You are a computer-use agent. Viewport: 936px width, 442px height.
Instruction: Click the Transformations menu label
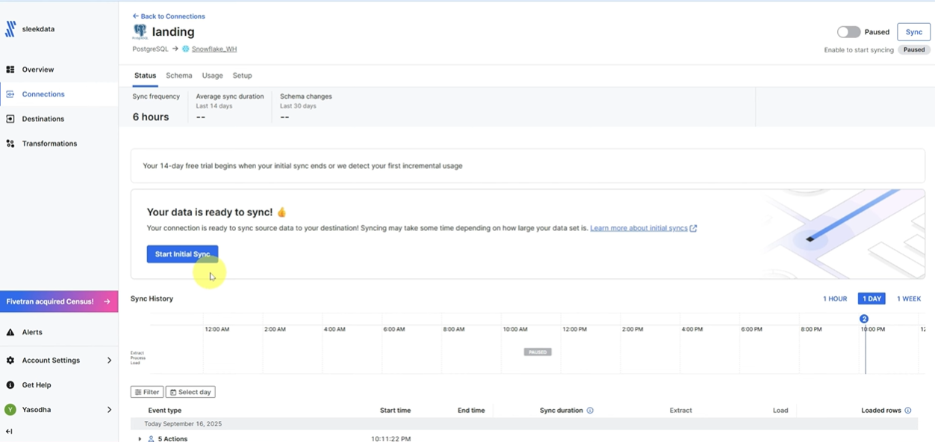50,143
